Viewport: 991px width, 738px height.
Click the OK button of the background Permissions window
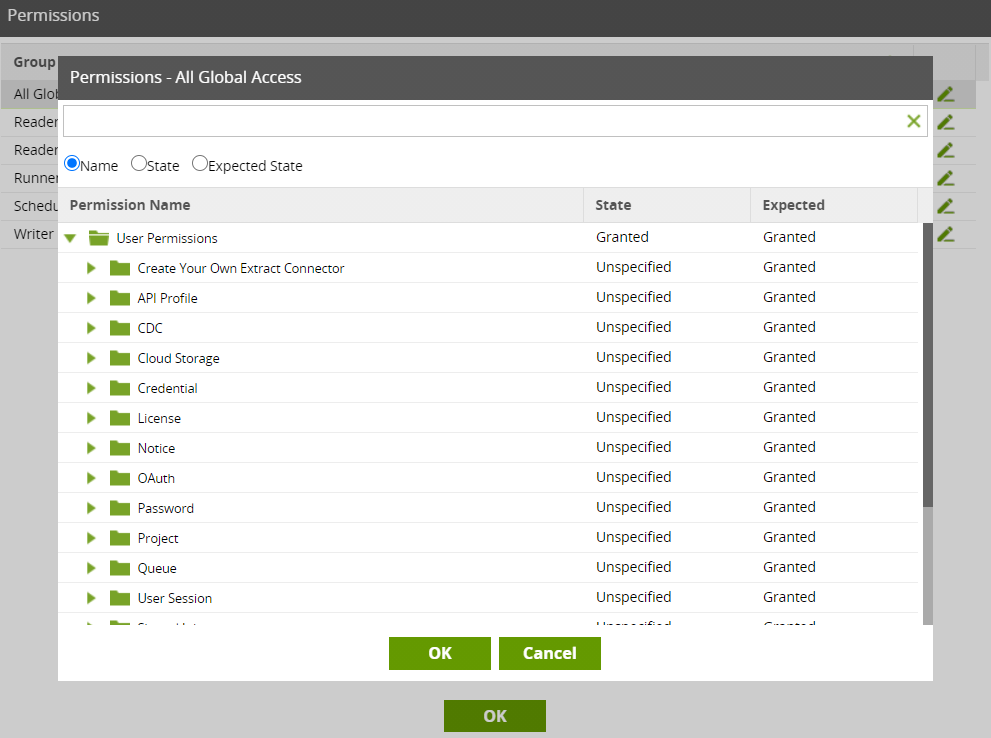click(x=495, y=716)
